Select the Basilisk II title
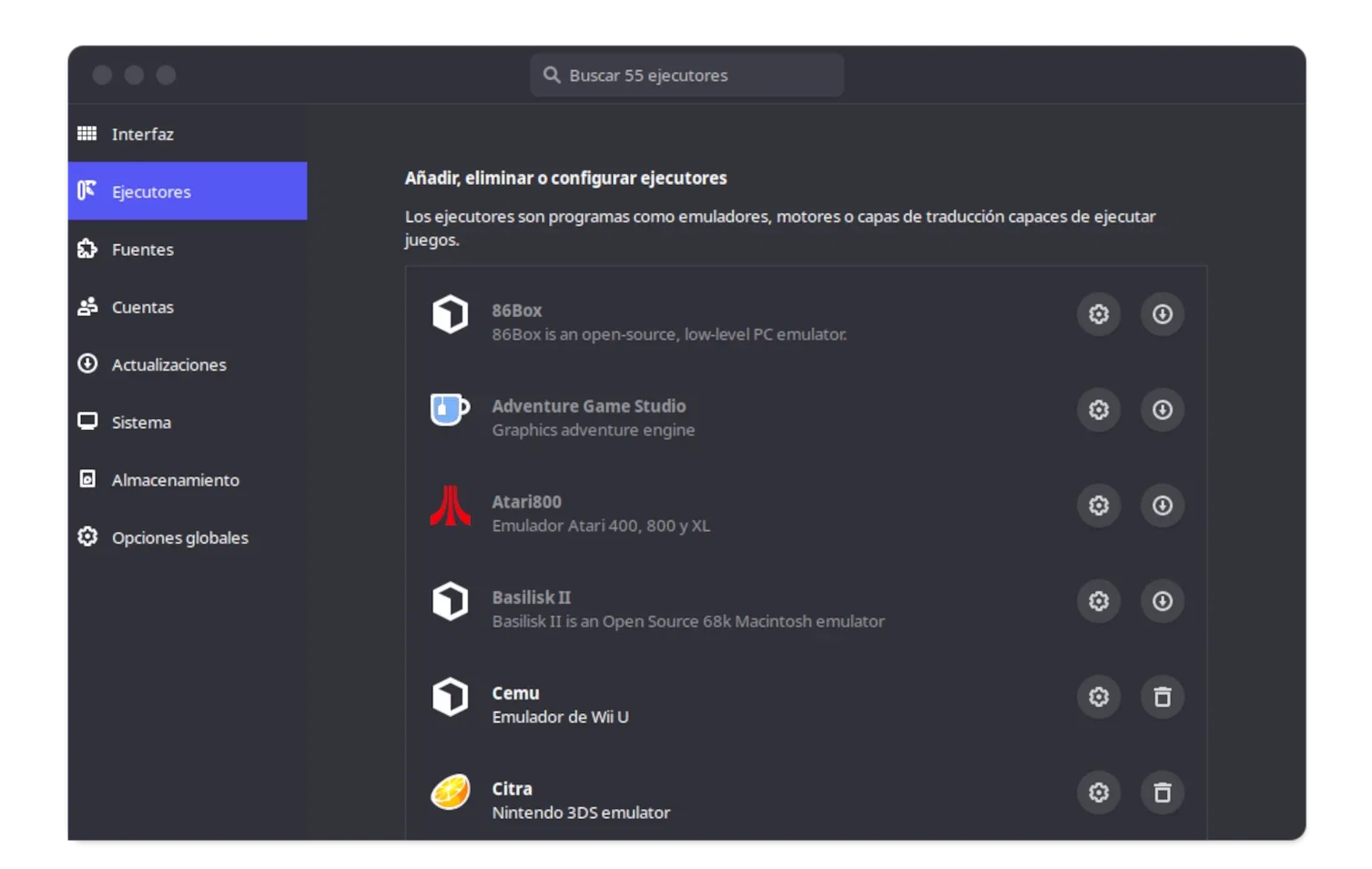This screenshot has width=1372, height=869. (x=532, y=598)
